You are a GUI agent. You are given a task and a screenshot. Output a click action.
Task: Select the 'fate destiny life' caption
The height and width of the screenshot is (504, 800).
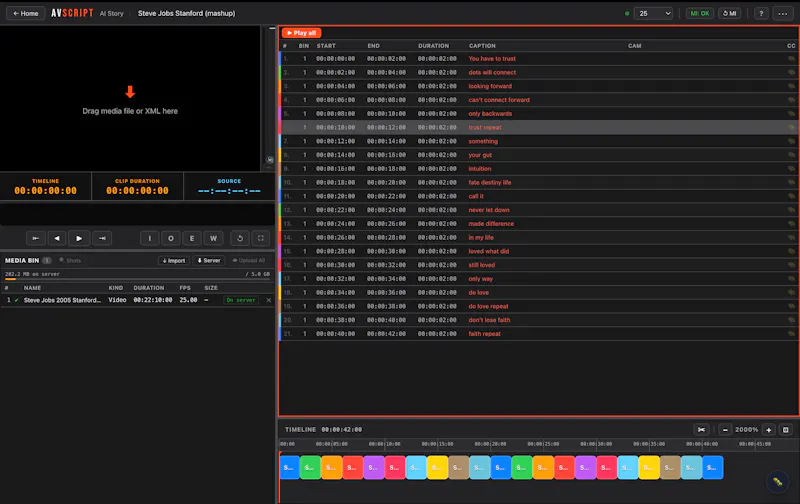[489, 183]
